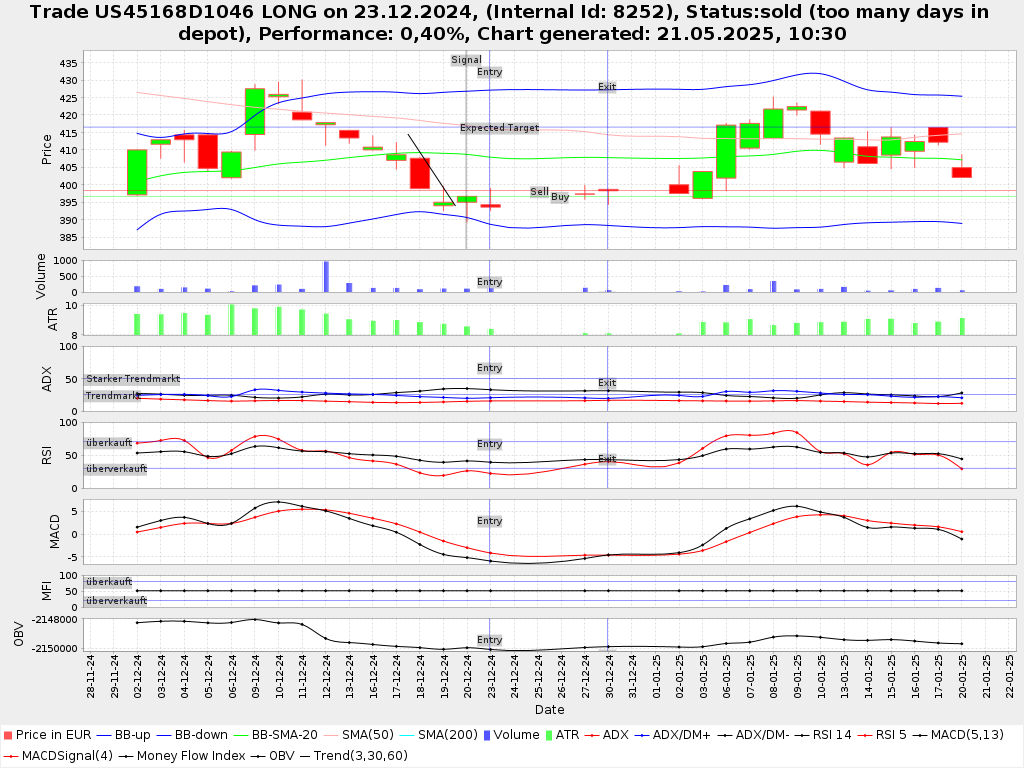The height and width of the screenshot is (768, 1024).
Task: Click the MACDSignal(4) legend entry
Action: [x=55, y=754]
